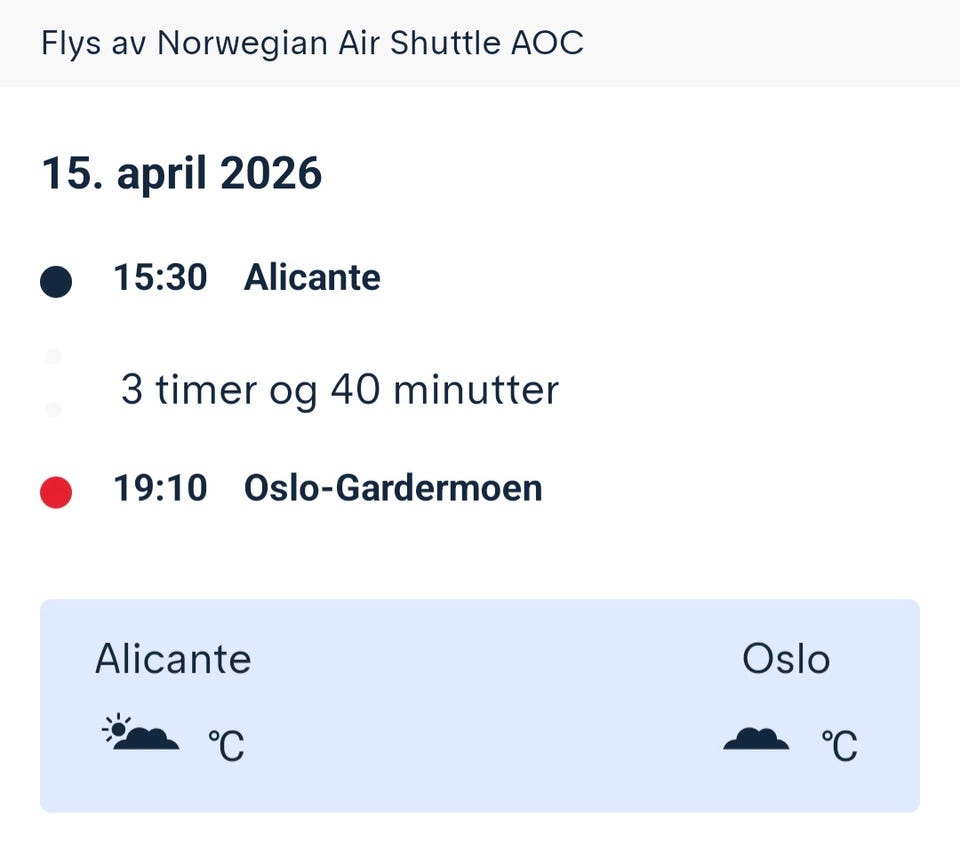This screenshot has height=844, width=960.
Task: Click the lower faint route dot
Action: click(x=54, y=409)
